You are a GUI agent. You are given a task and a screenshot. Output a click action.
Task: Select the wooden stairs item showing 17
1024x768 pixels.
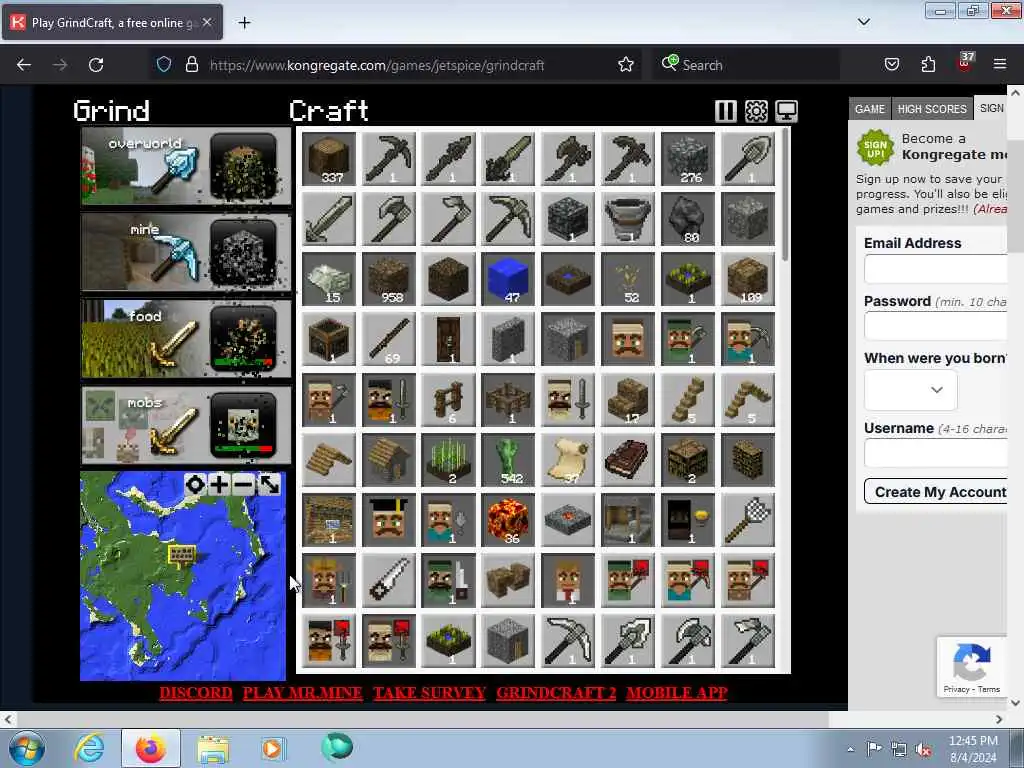point(628,399)
